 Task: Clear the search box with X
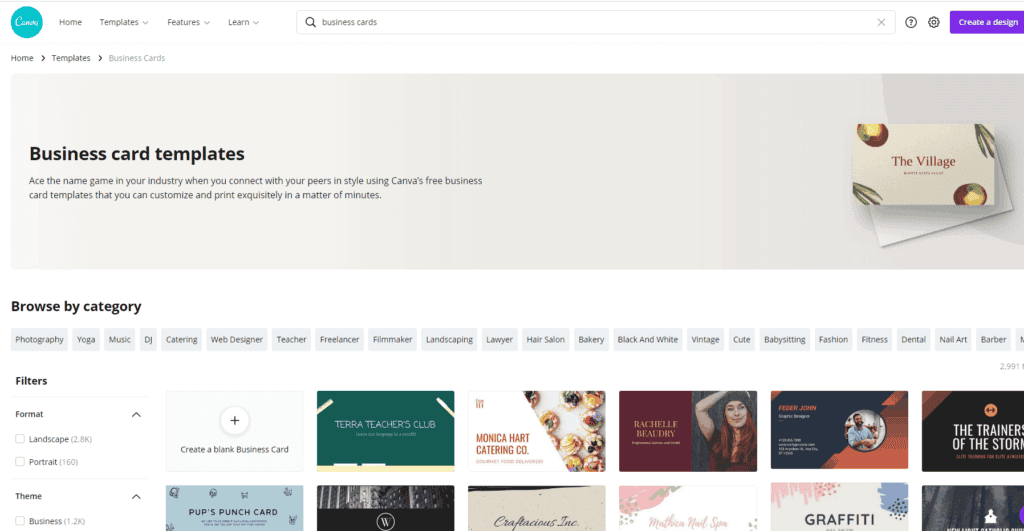pos(881,22)
